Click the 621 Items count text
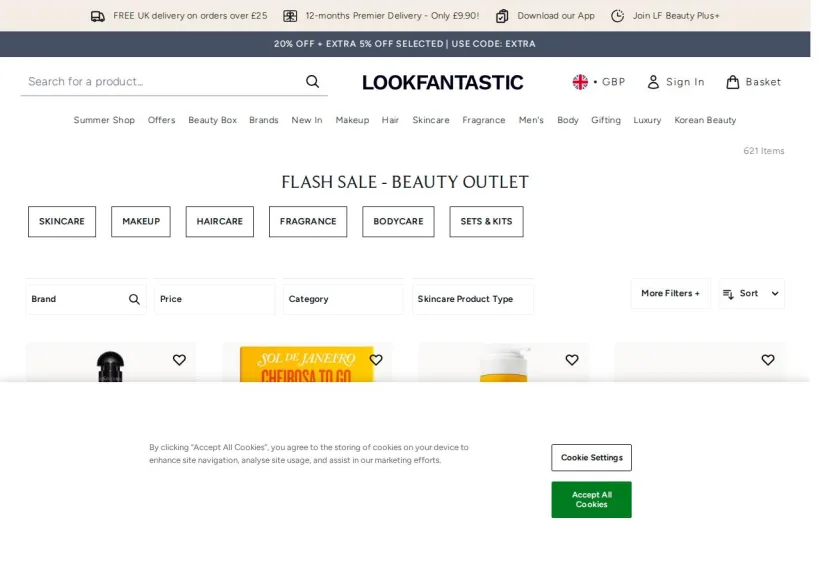Screen dimensions: 820x577 tap(764, 151)
